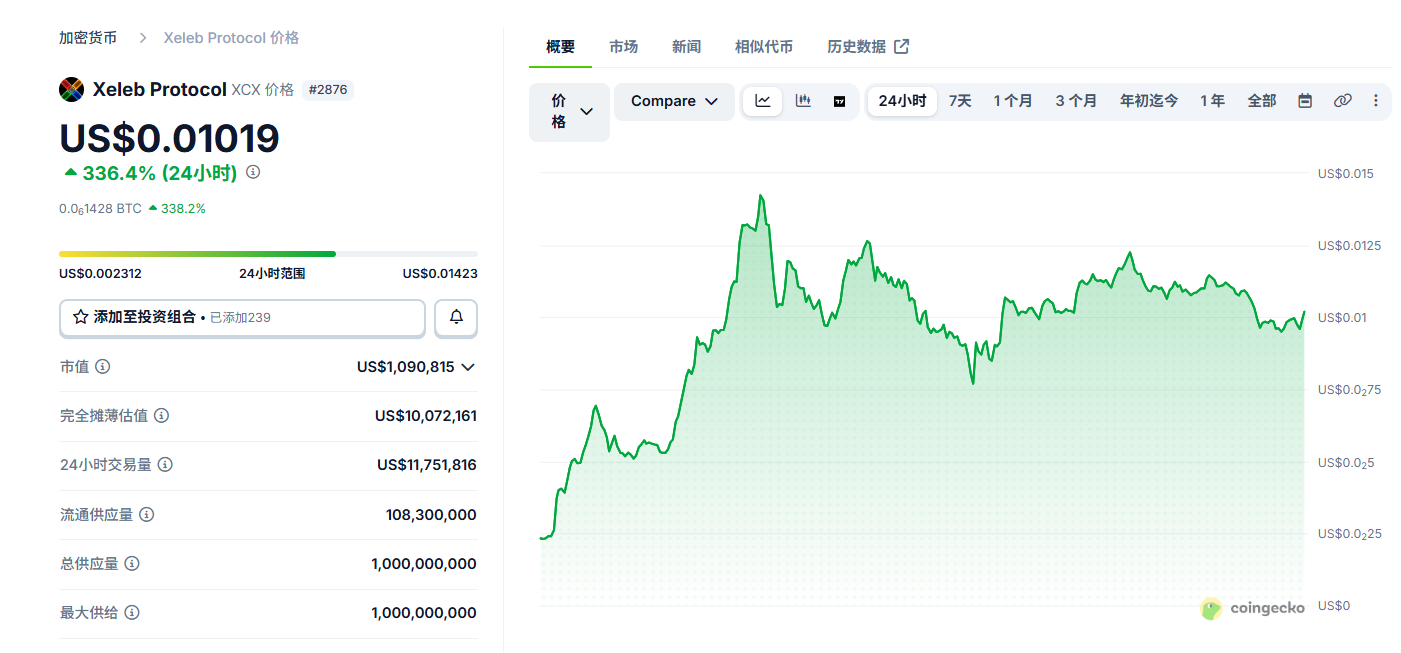Viewport: 1401px width, 653px height.
Task: Select the 年初迄今 time range
Action: coord(1149,101)
